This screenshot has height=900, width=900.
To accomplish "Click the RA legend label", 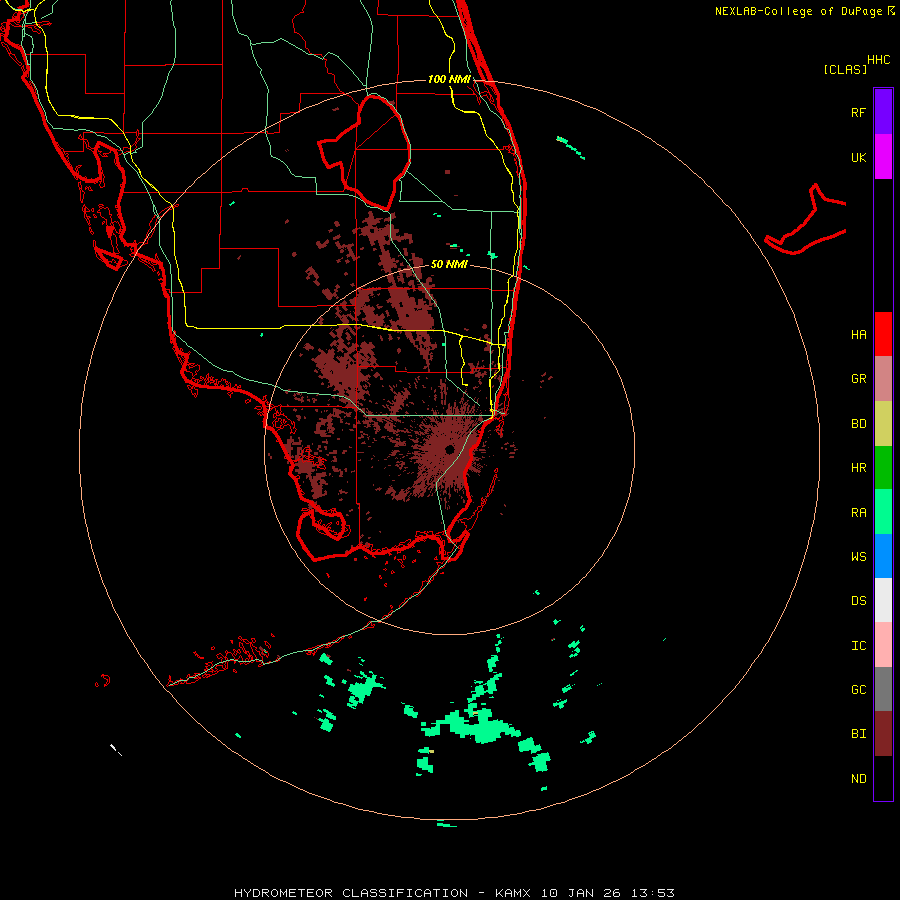I will pos(858,513).
